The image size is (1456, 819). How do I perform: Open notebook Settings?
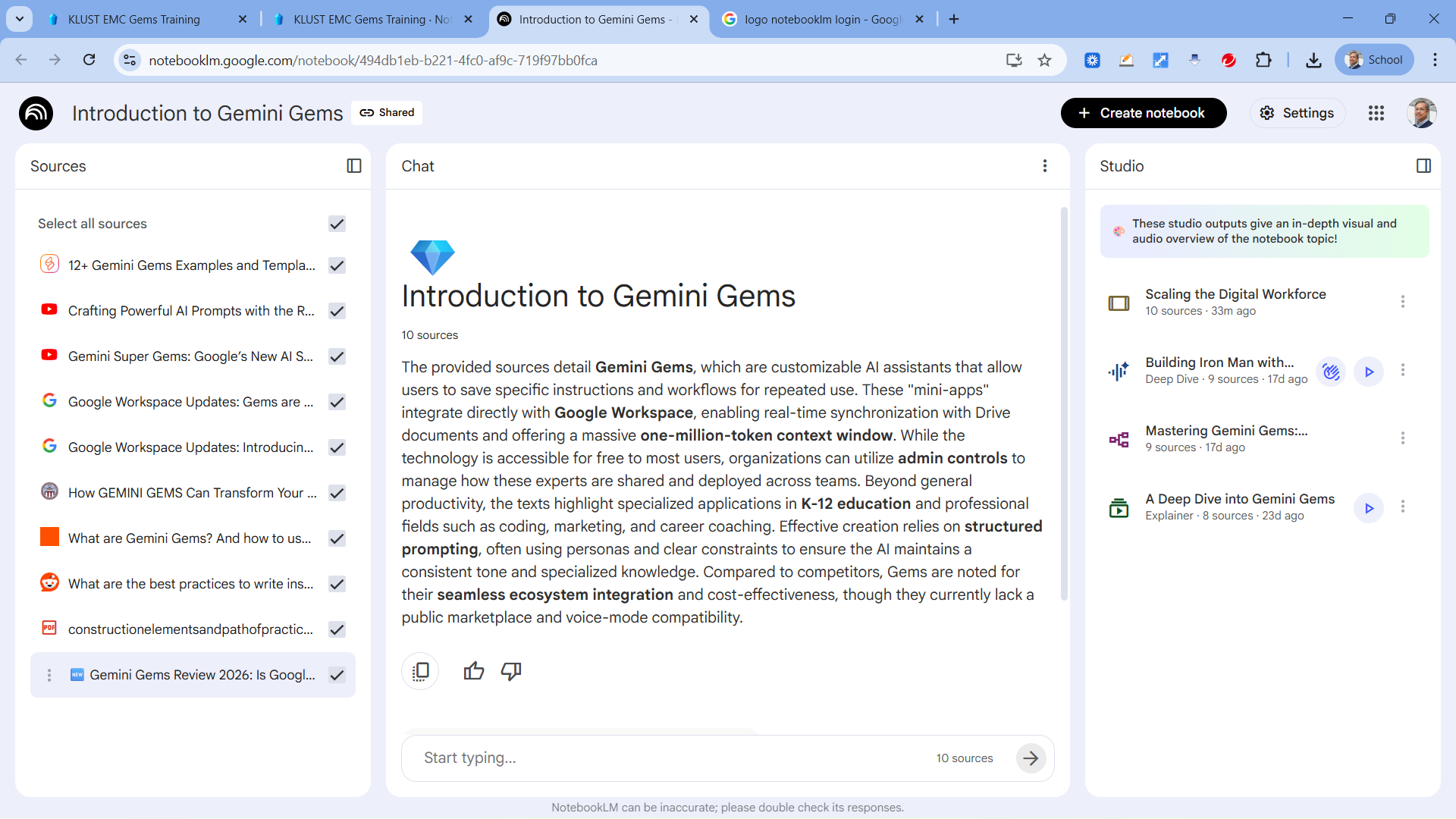click(x=1297, y=113)
